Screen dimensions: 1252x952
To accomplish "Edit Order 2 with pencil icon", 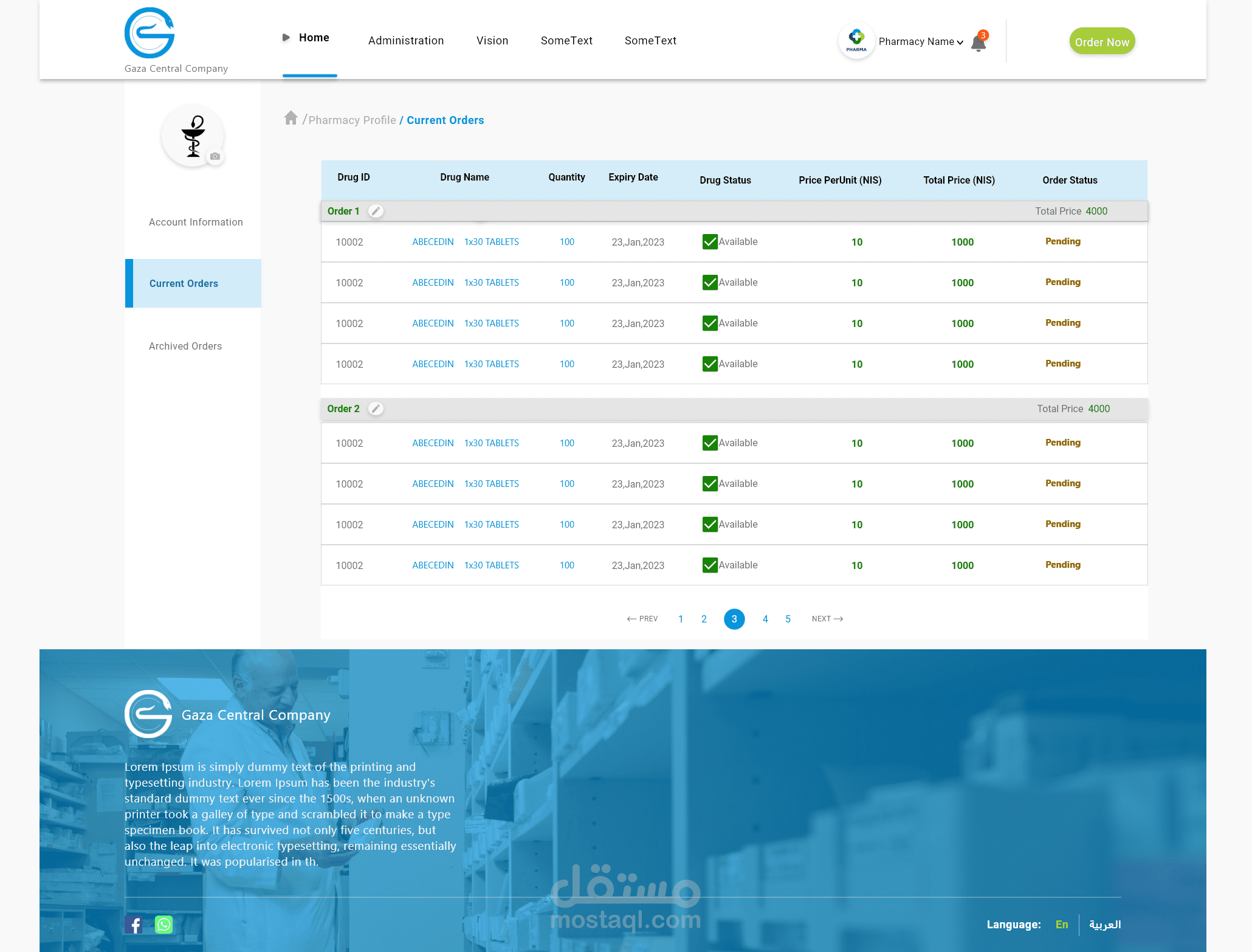I will coord(376,409).
